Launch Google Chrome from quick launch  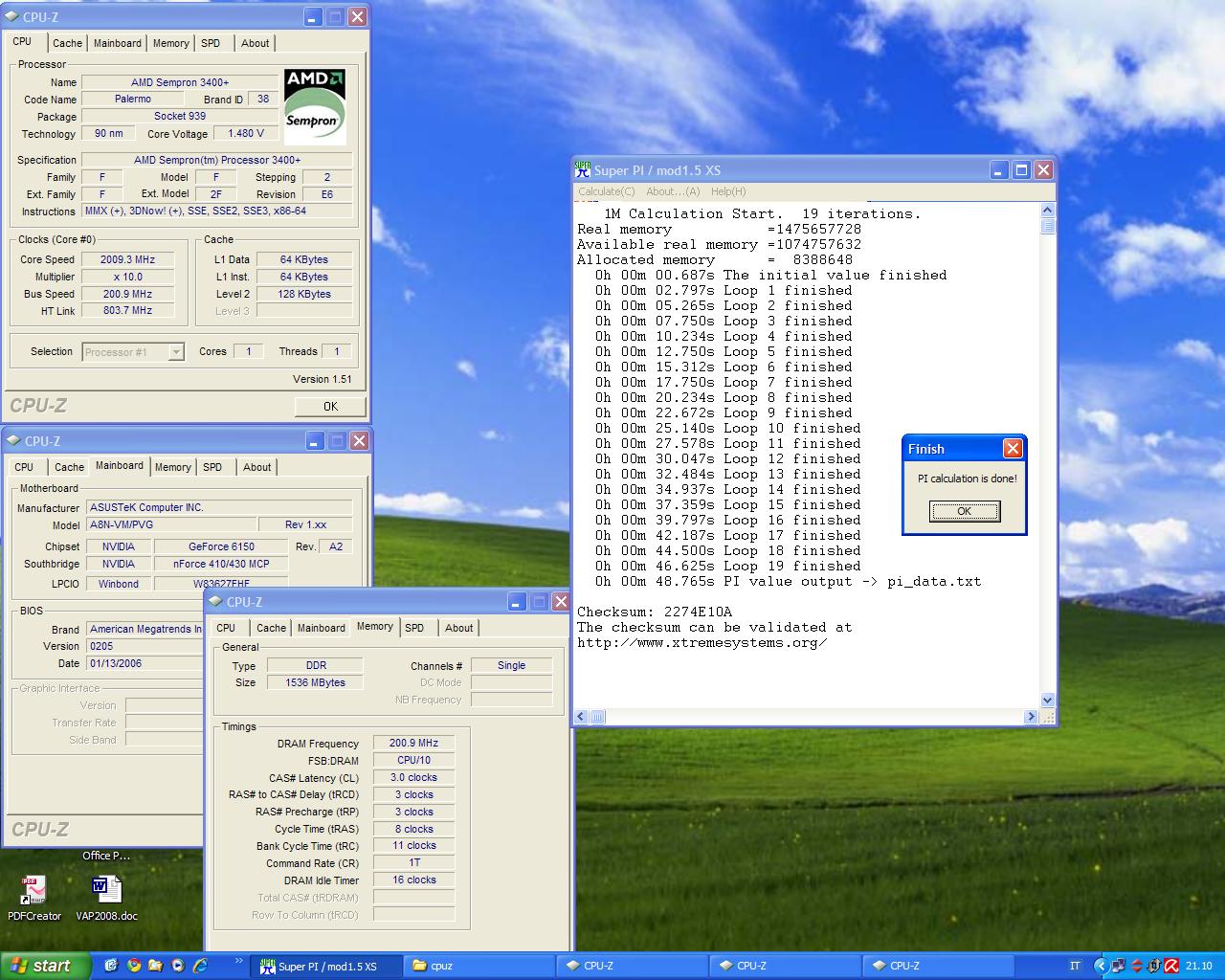point(133,966)
